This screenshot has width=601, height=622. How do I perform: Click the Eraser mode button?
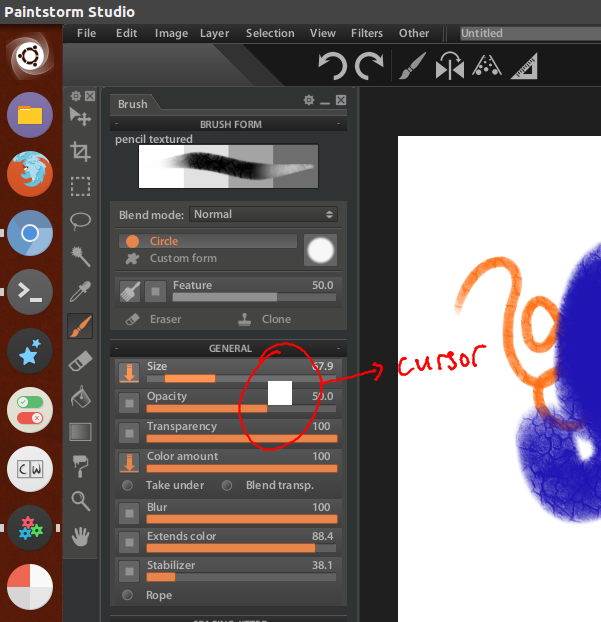(x=153, y=319)
